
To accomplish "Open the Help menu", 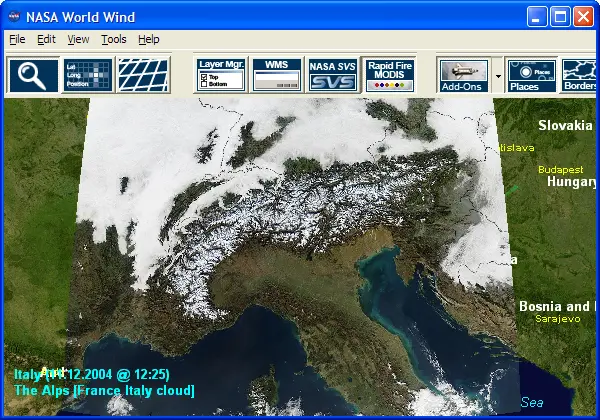I will (x=149, y=39).
